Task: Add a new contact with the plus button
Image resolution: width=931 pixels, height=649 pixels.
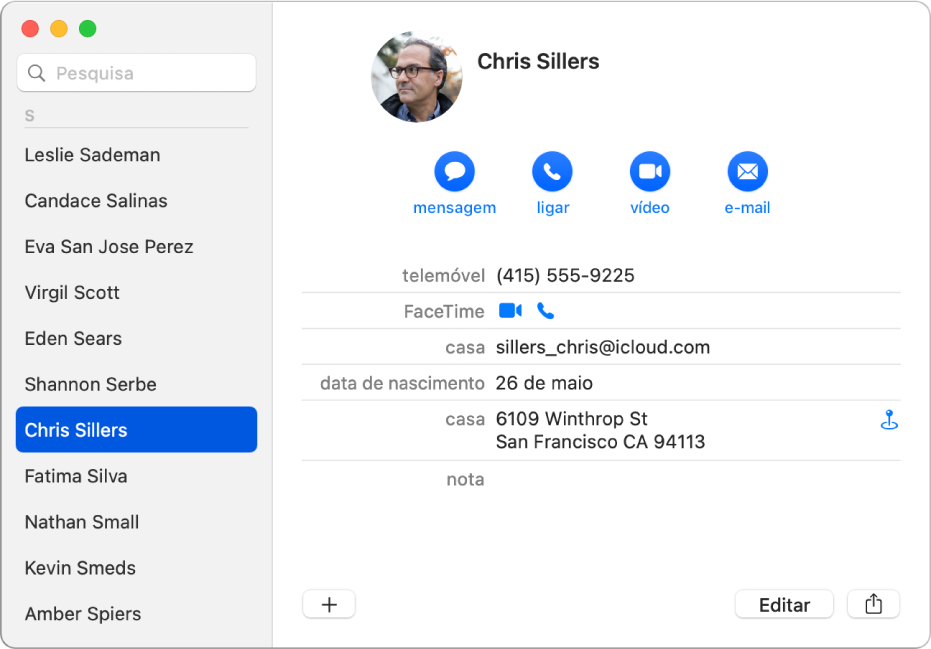Action: pyautogui.click(x=329, y=604)
